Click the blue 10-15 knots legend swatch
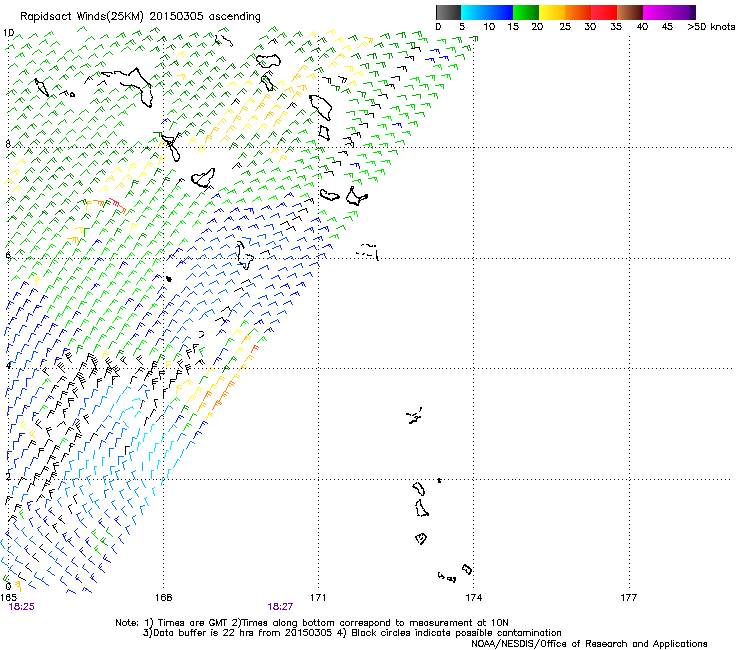This screenshot has width=740, height=650. (500, 12)
